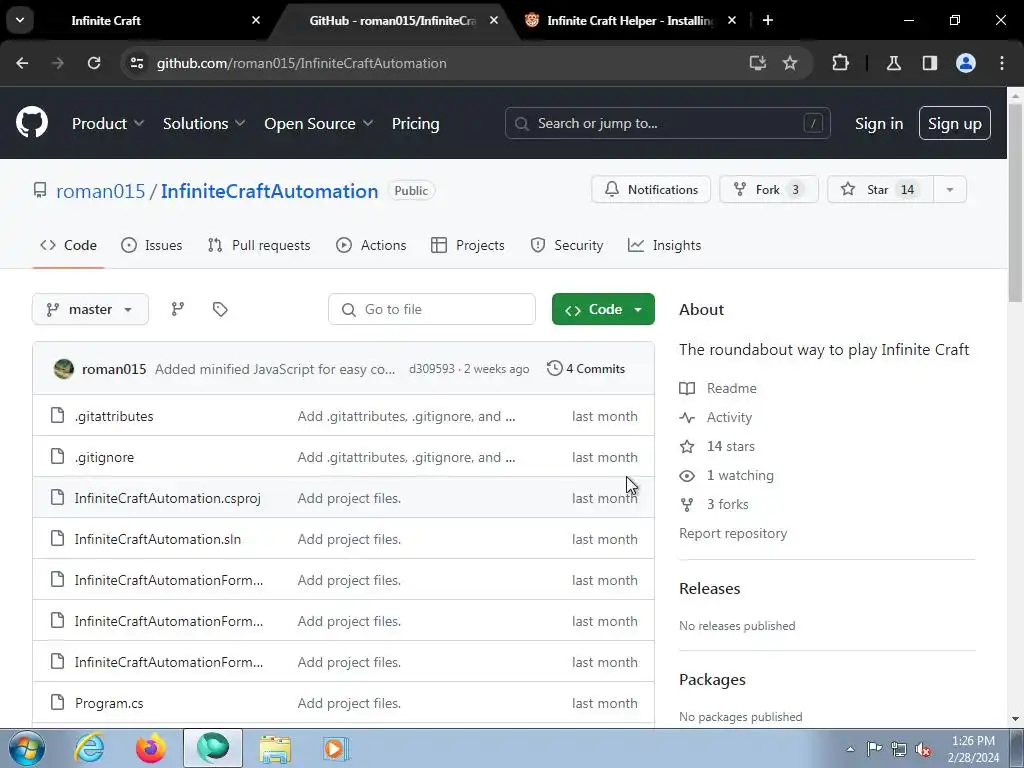This screenshot has width=1024, height=768.
Task: Launch Firefox from the taskbar
Action: click(x=150, y=748)
